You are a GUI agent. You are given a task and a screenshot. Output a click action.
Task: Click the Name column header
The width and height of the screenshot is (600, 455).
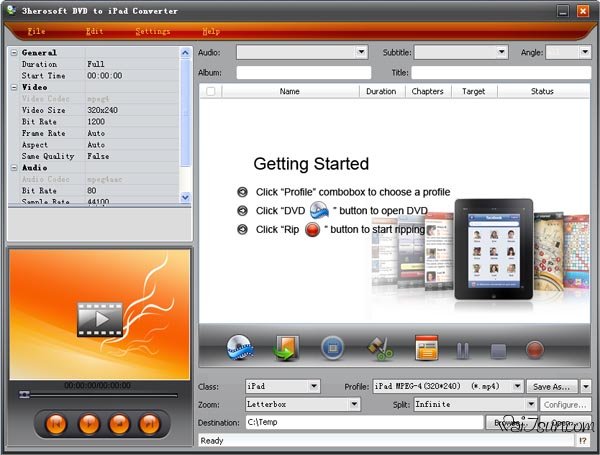click(290, 91)
